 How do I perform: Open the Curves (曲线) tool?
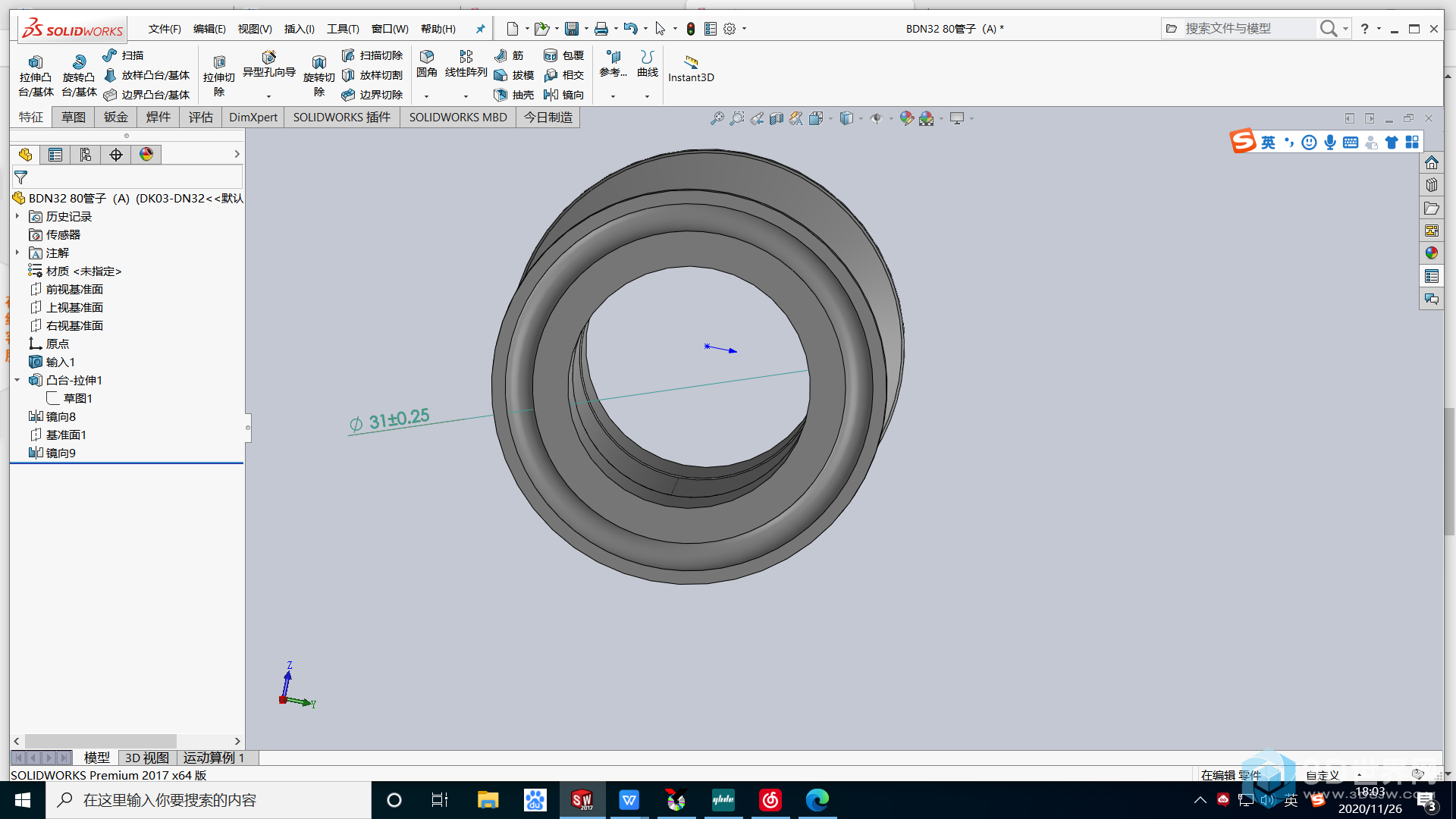click(x=647, y=64)
